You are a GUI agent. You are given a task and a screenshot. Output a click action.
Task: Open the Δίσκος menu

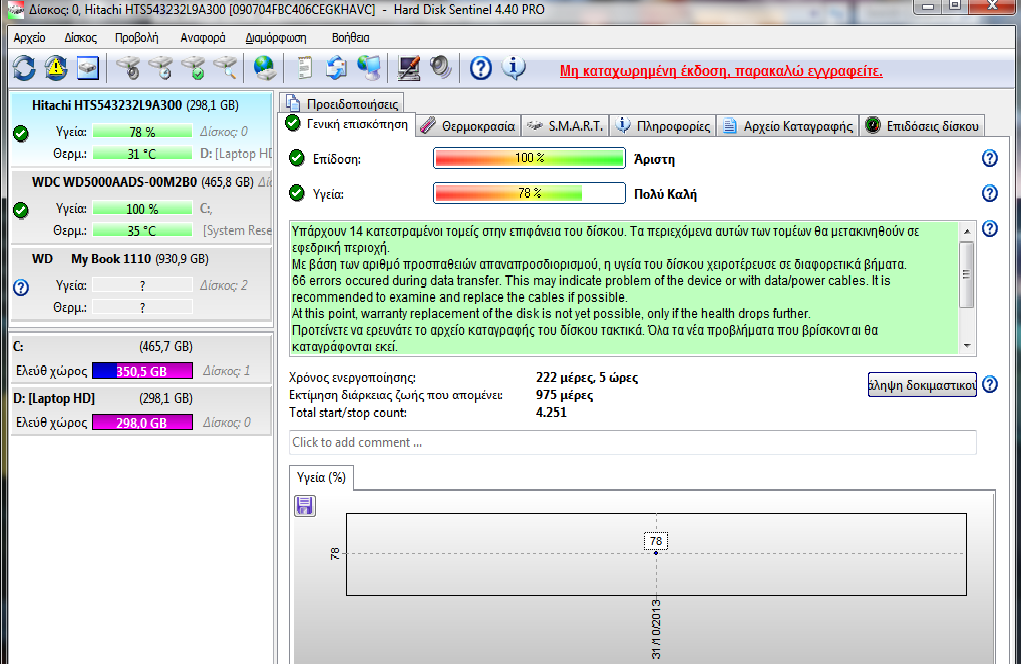[x=81, y=38]
